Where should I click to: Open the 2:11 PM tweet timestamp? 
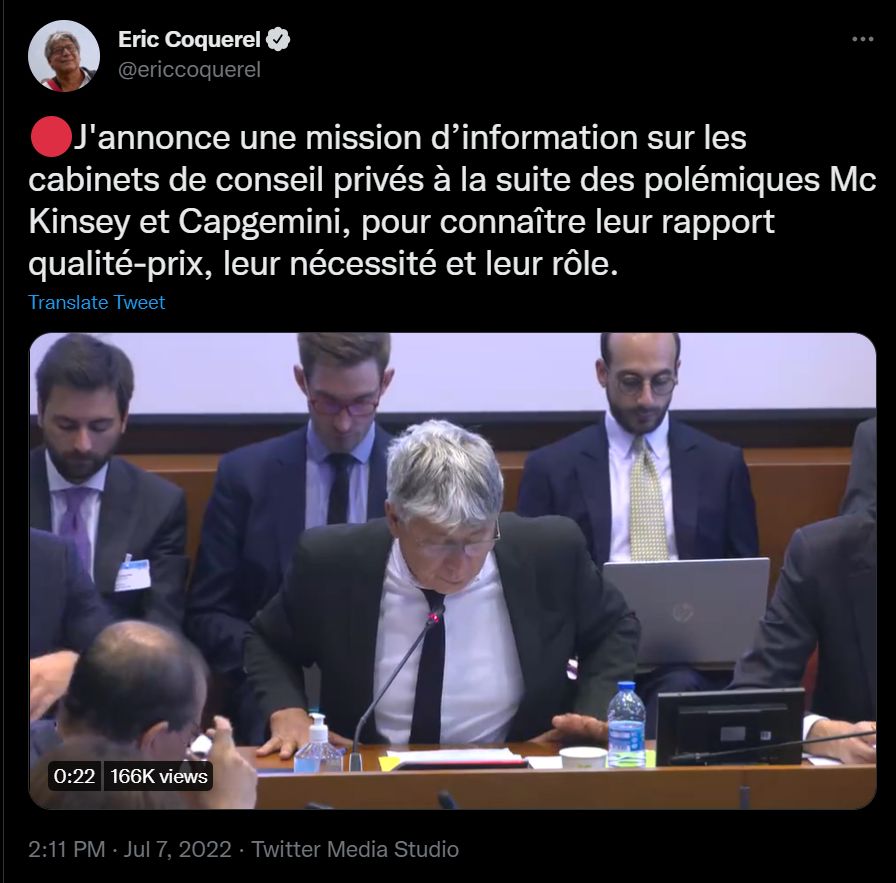coord(67,849)
